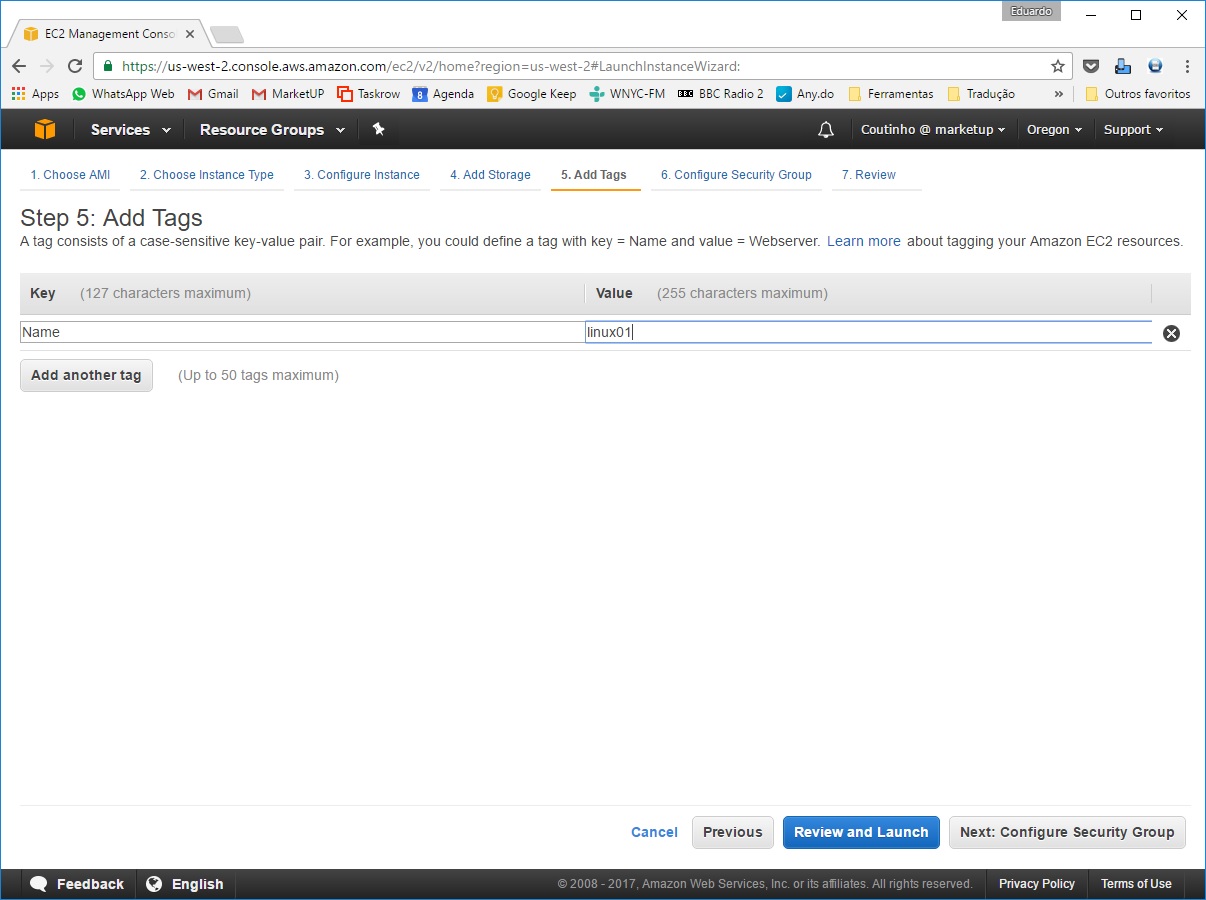The image size is (1206, 900).
Task: Open the Apps grid bookmark
Action: [x=35, y=94]
